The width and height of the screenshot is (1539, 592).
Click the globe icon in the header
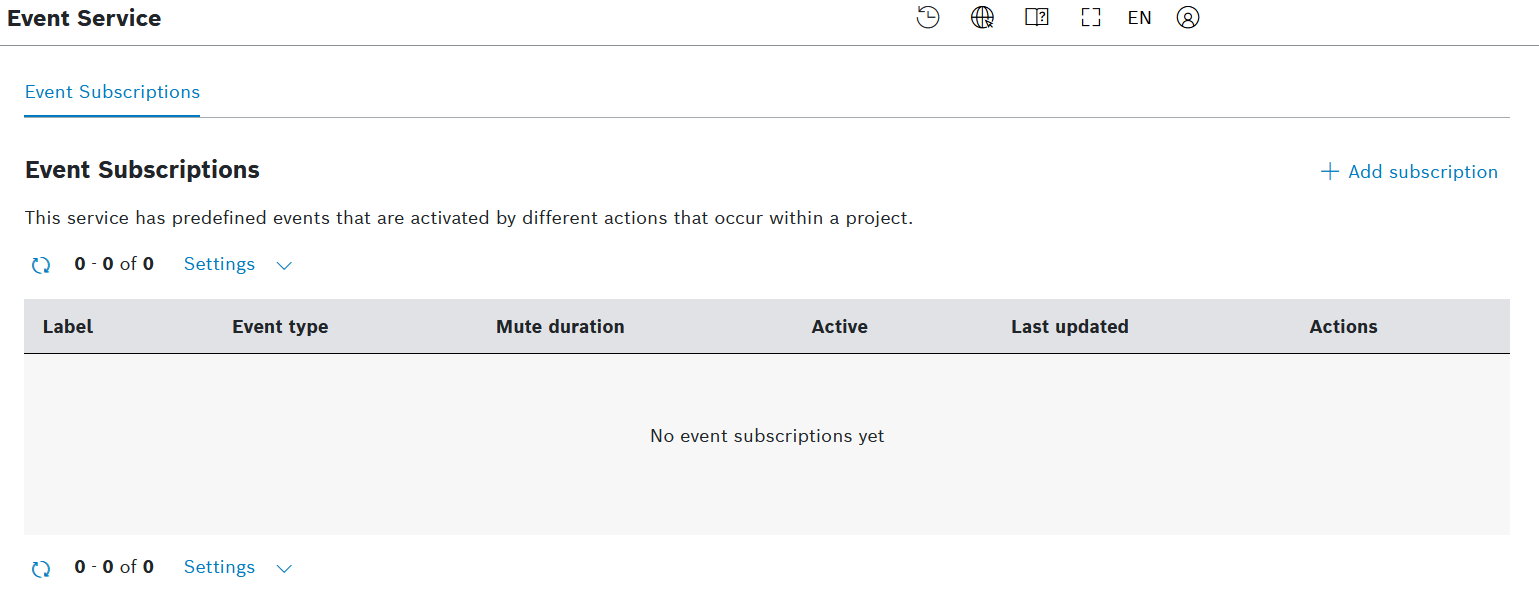[x=982, y=18]
